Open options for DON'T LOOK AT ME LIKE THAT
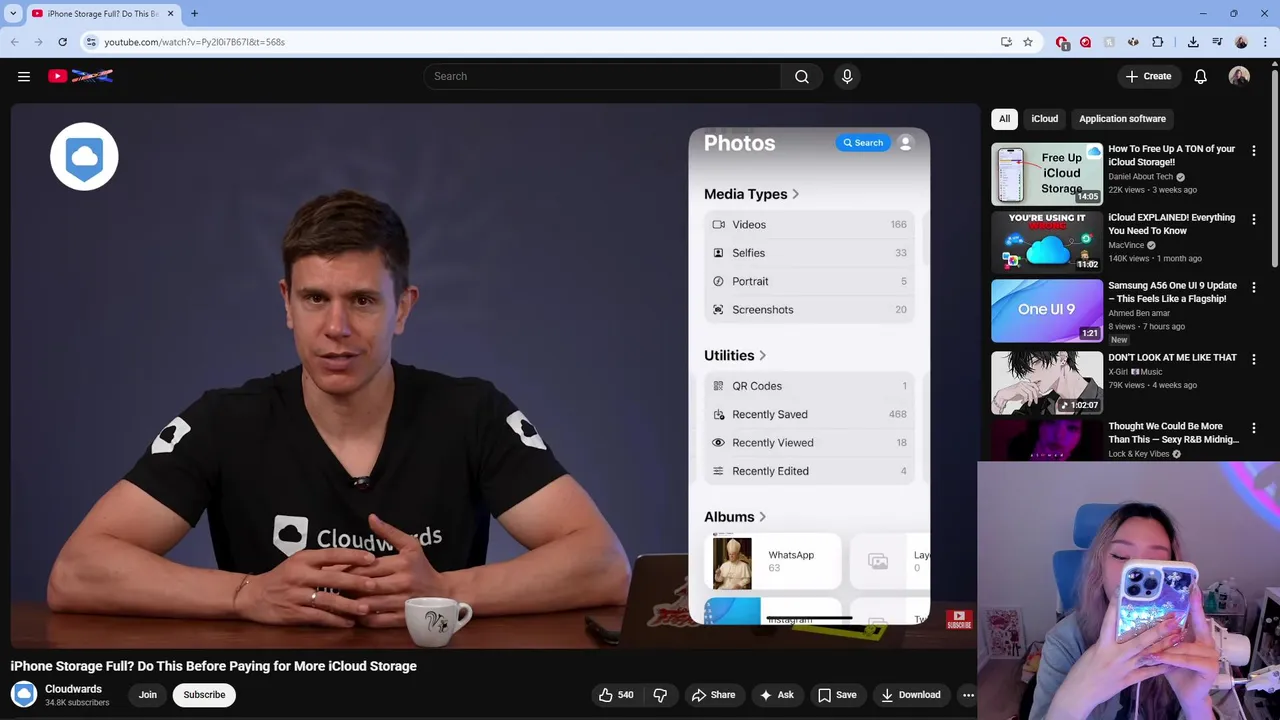1280x720 pixels. [x=1254, y=359]
